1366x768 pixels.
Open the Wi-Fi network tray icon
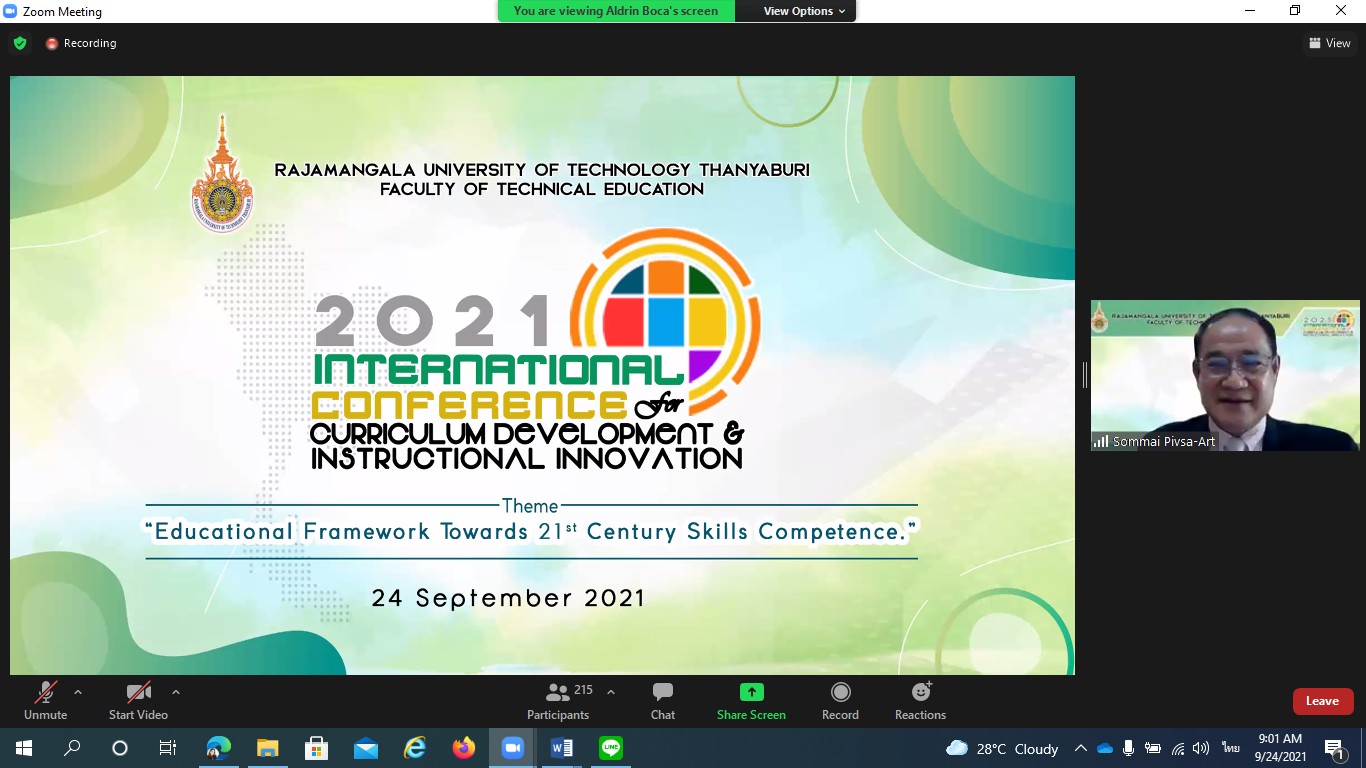(1178, 748)
